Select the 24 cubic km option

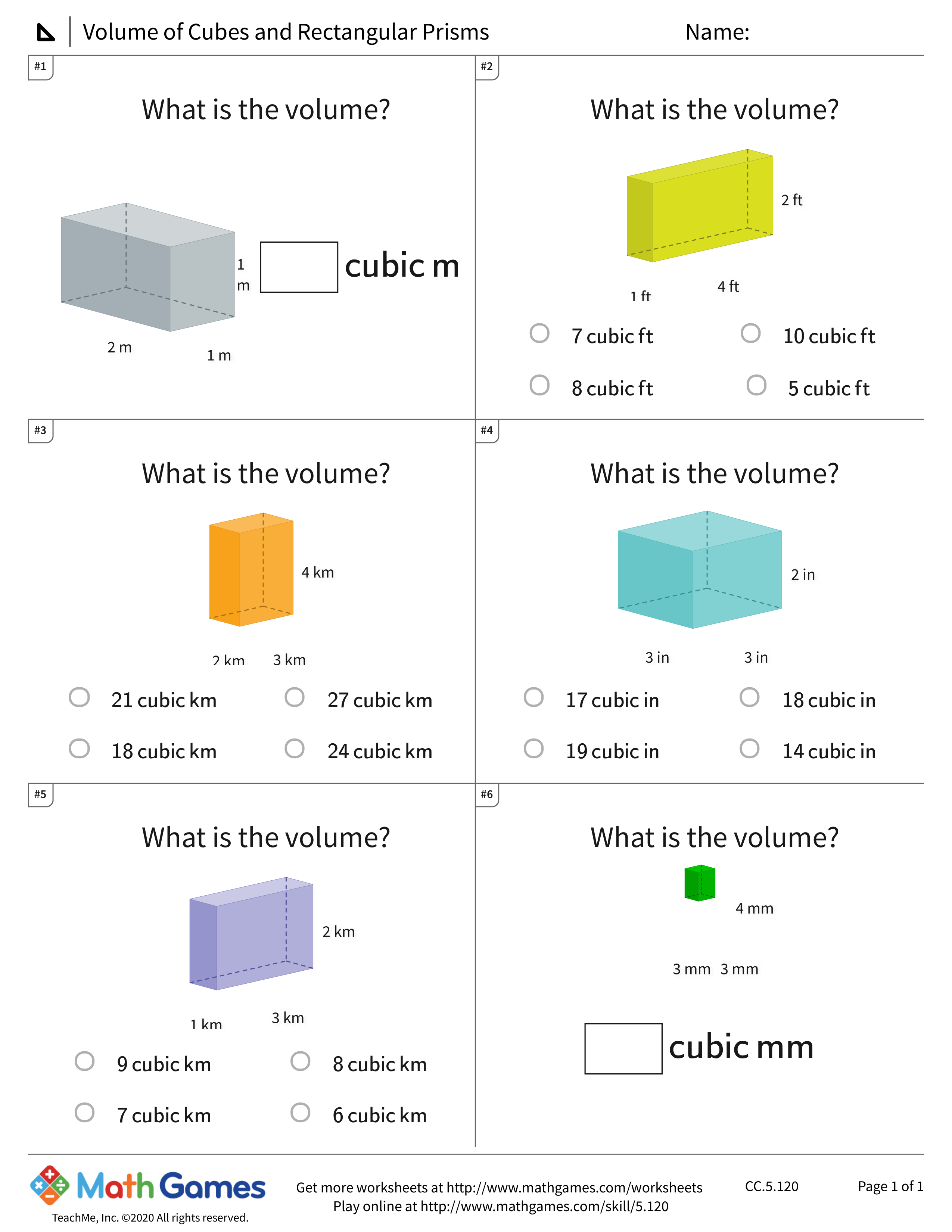pyautogui.click(x=295, y=749)
